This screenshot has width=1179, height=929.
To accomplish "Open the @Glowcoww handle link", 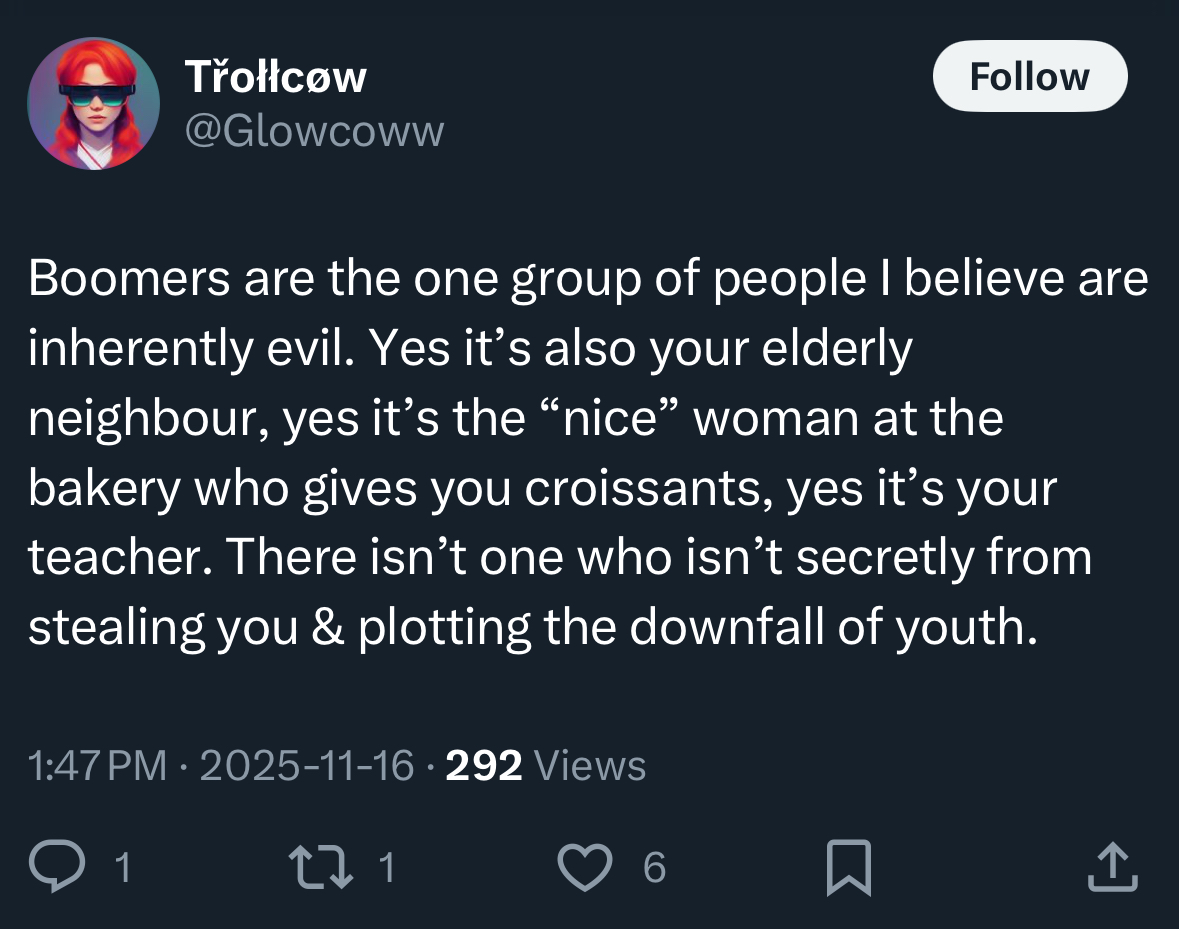I will (314, 131).
